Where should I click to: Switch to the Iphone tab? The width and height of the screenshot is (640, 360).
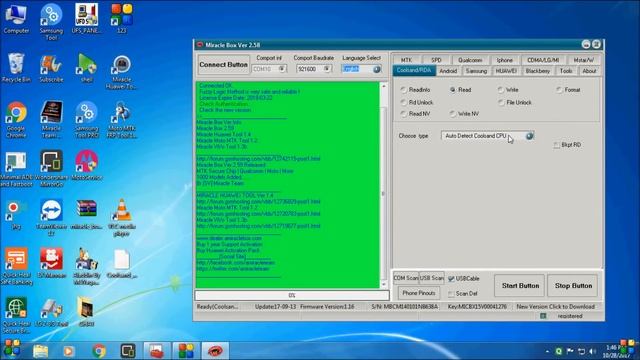coord(504,60)
